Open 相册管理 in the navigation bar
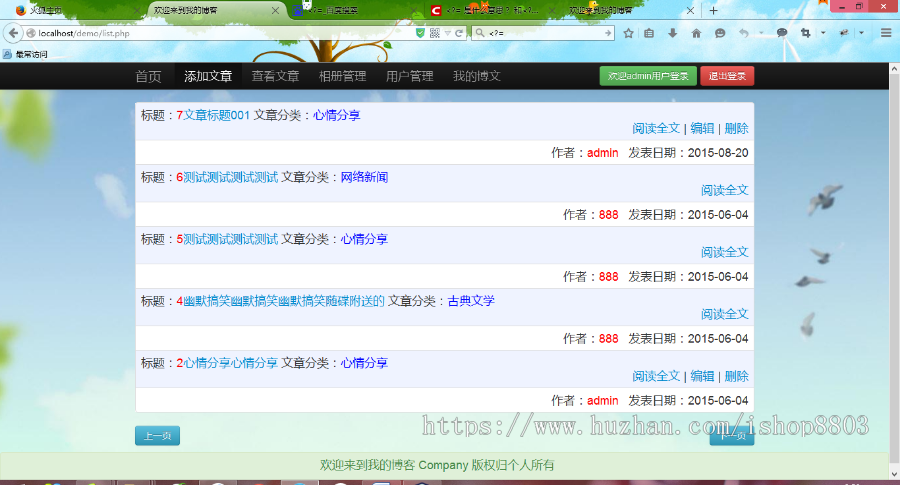This screenshot has height=485, width=900. (x=343, y=76)
